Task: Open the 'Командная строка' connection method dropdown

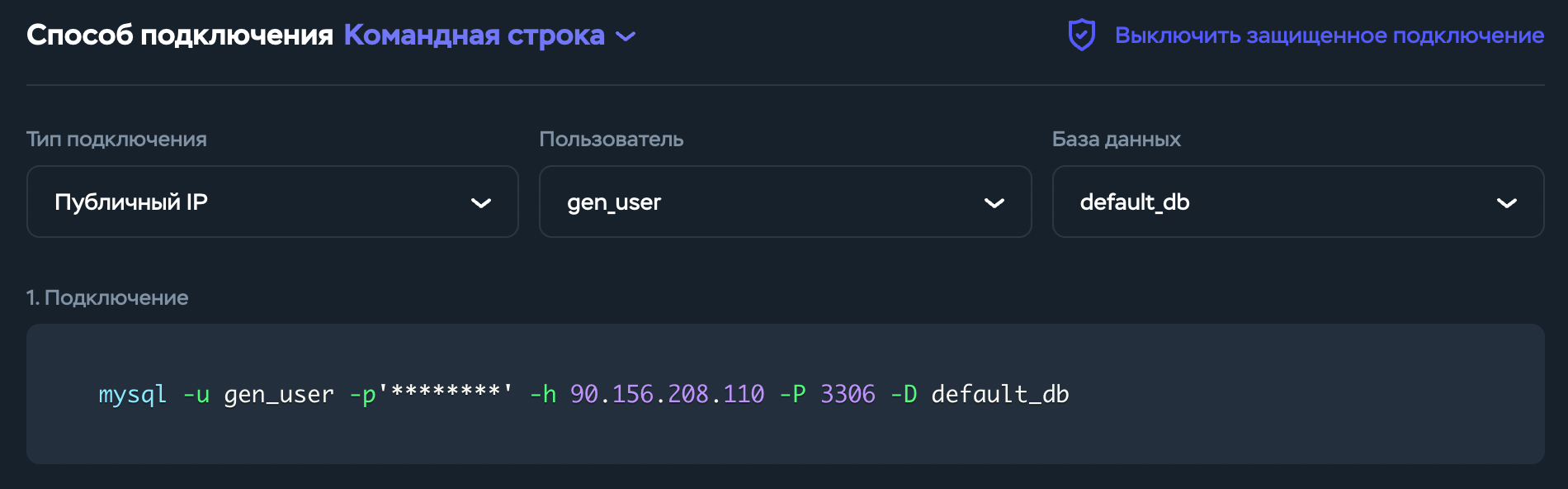Action: (x=474, y=36)
